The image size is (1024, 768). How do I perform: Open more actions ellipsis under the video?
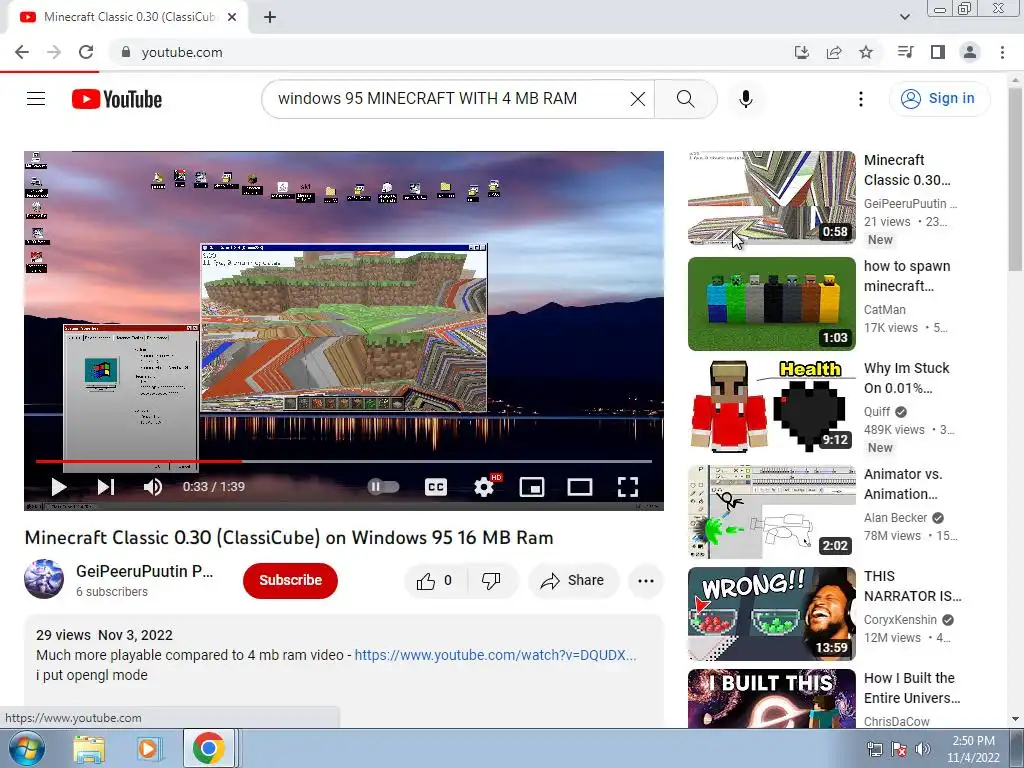646,580
